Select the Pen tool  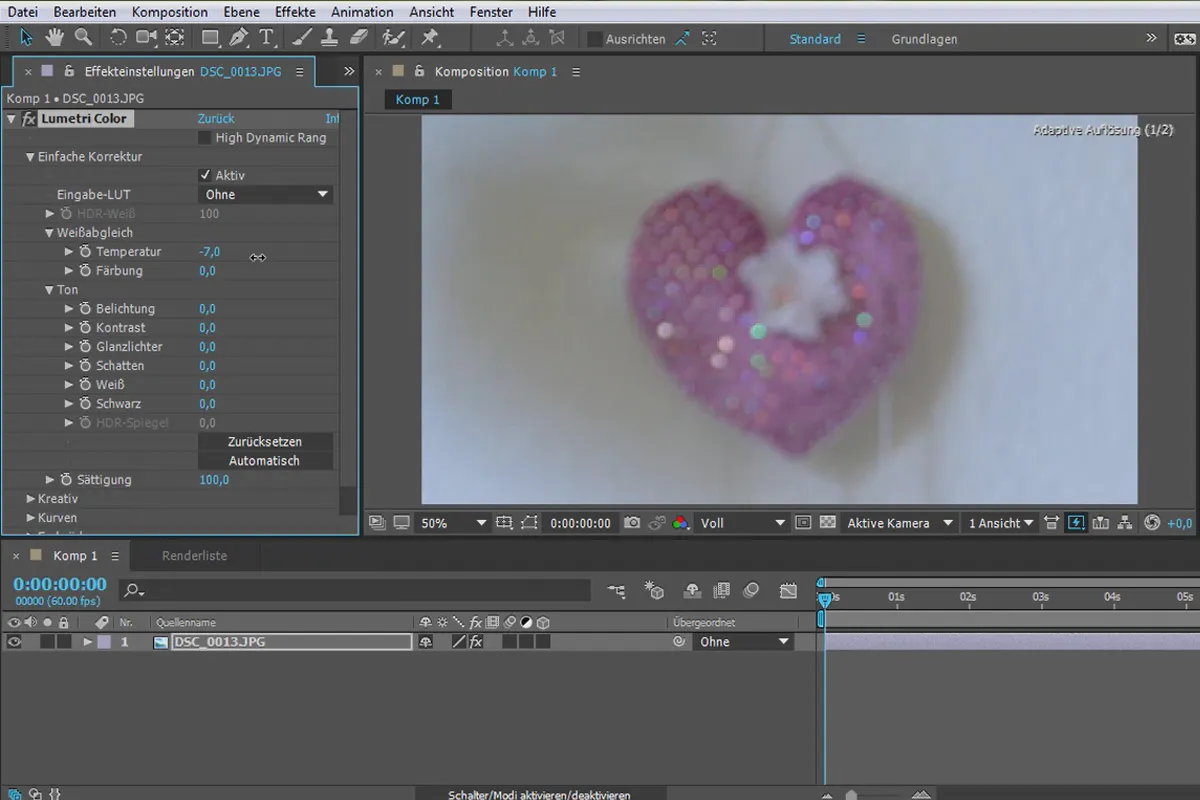point(238,38)
